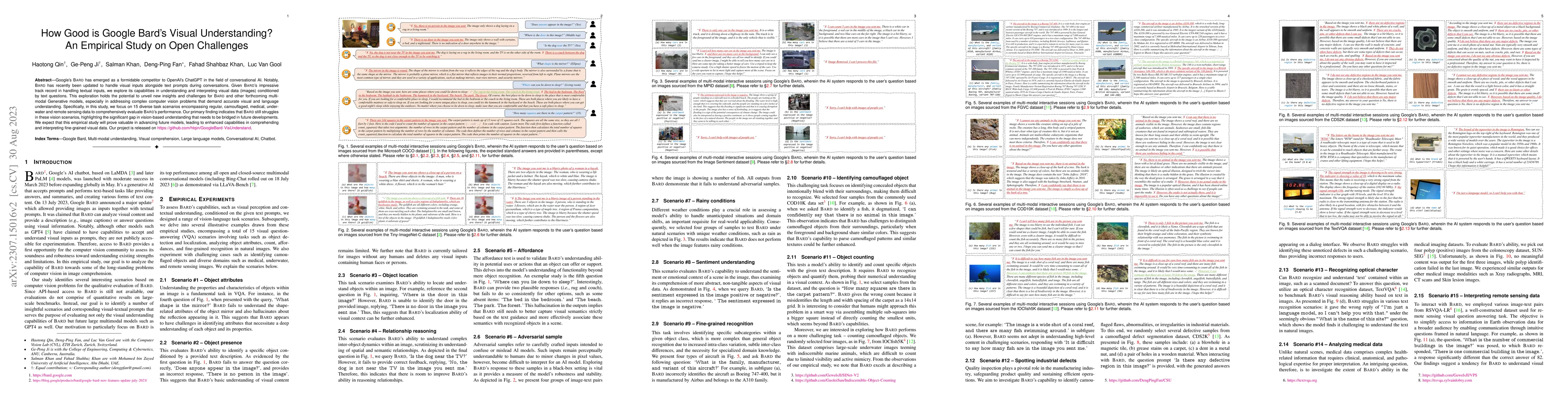
Task: Click heading "2.8 Scenario #8 – Sentiment understanding"
Action: [704, 262]
